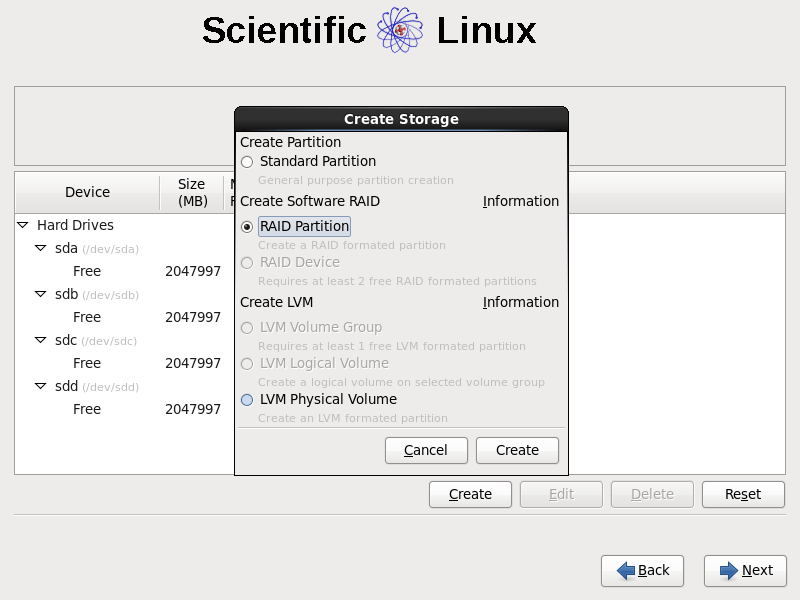This screenshot has width=800, height=600.
Task: Collapse the Hard Drives tree node
Action: point(22,225)
